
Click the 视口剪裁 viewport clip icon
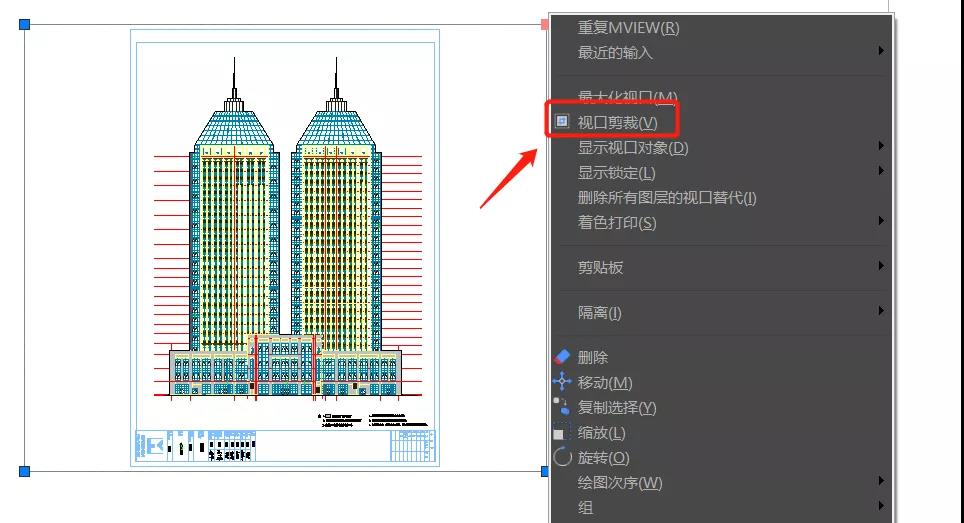pyautogui.click(x=562, y=122)
